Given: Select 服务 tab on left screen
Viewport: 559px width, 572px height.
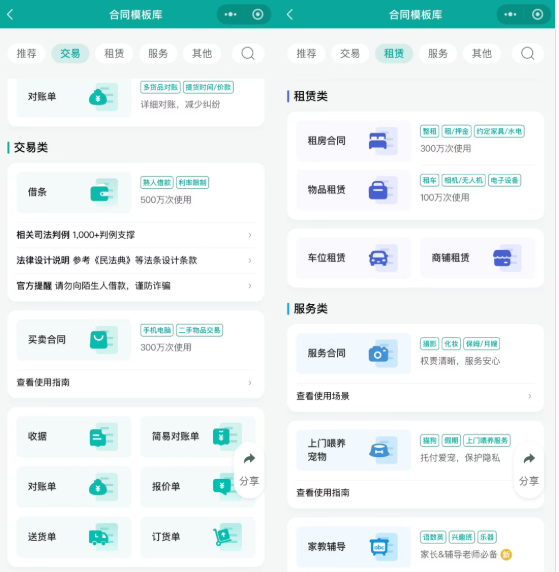Looking at the screenshot, I should point(158,54).
